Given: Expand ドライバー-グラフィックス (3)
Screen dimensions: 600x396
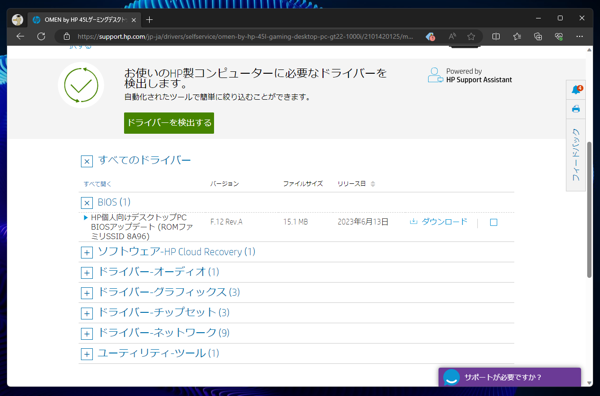Looking at the screenshot, I should click(x=87, y=293).
